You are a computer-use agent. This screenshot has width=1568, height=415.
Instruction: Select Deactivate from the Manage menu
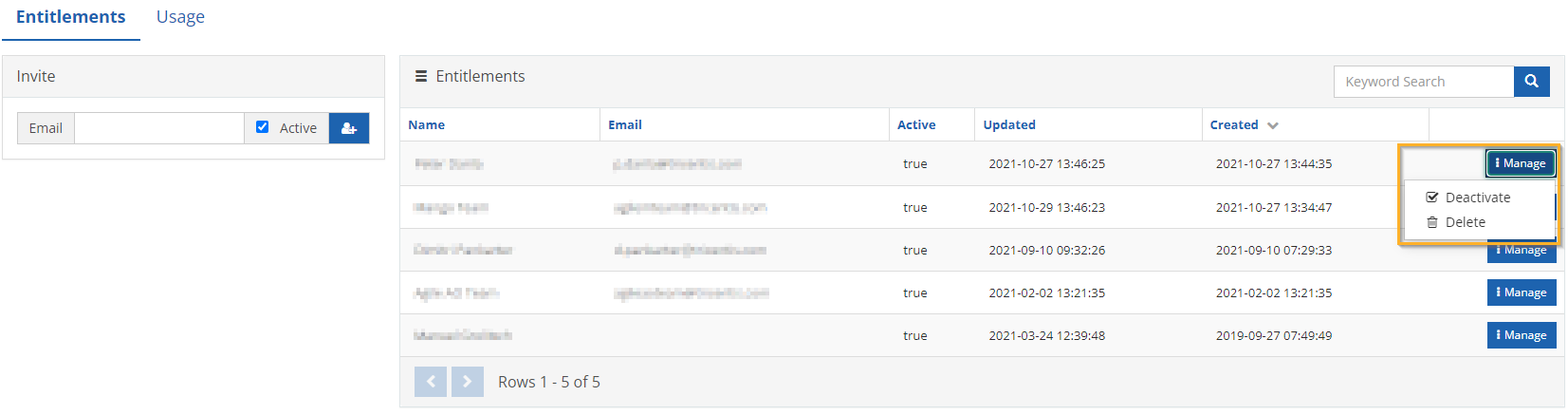[1477, 198]
